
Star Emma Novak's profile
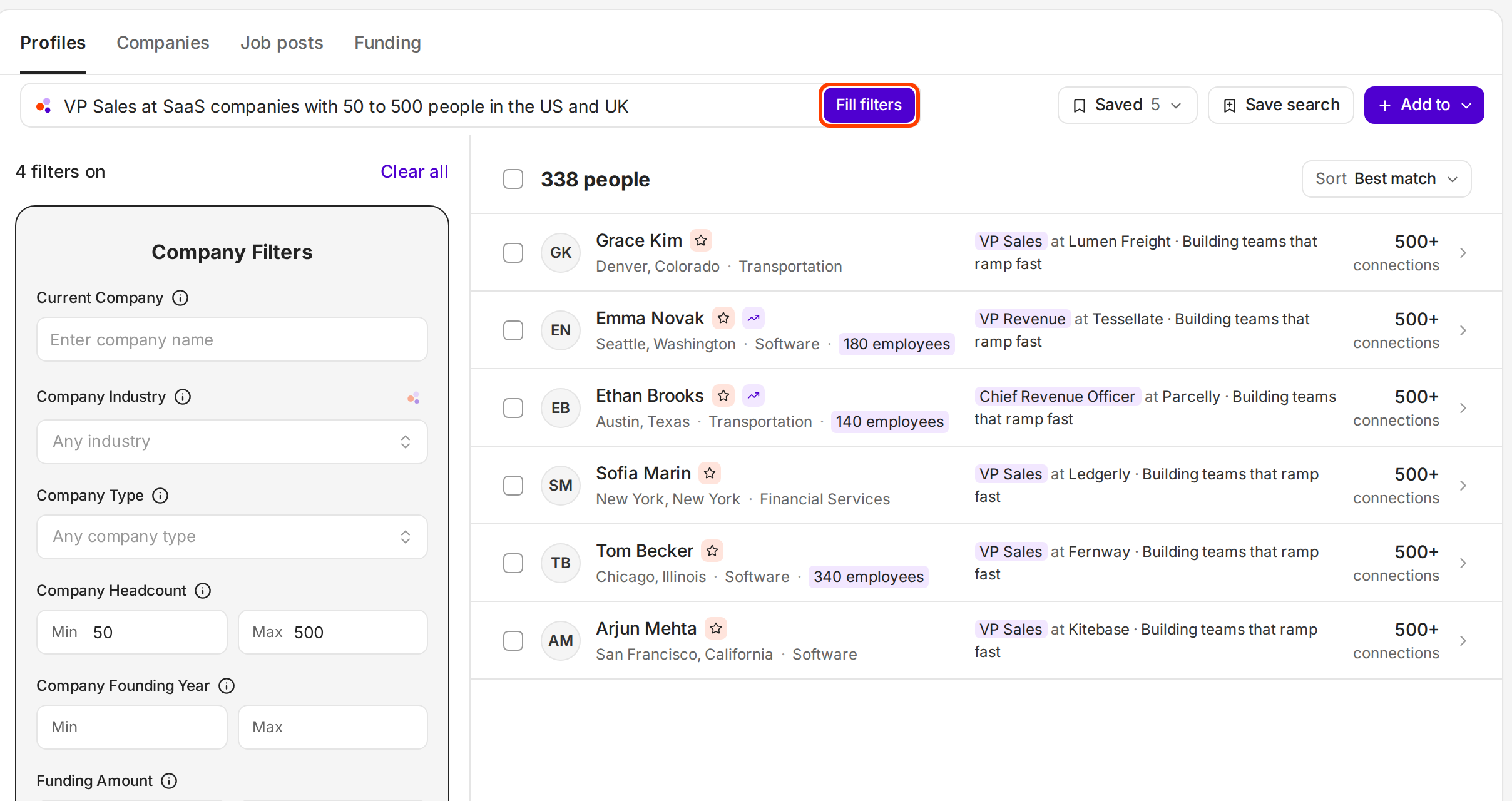[723, 318]
